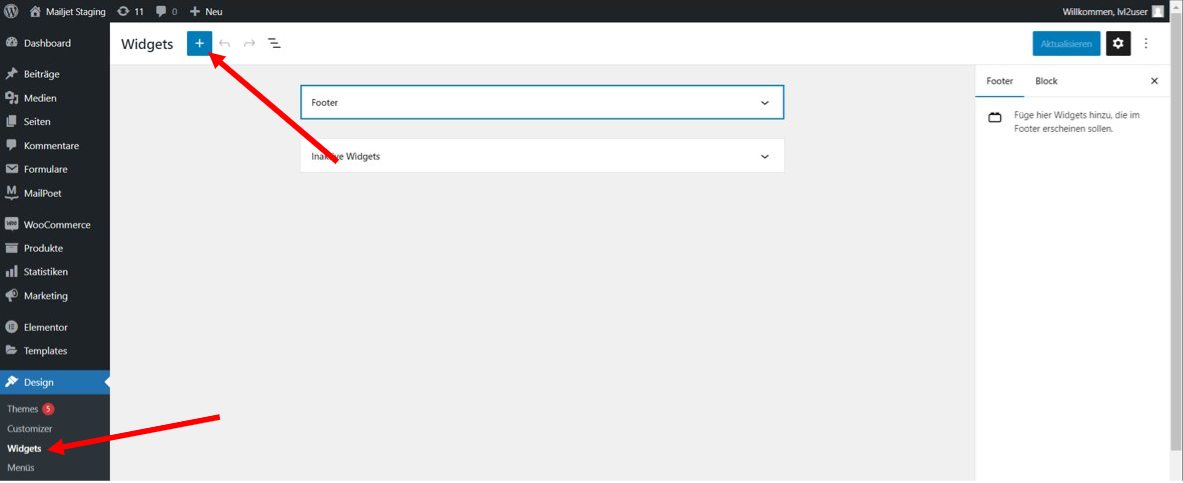Expand the Footer widget area chevron

pos(764,103)
